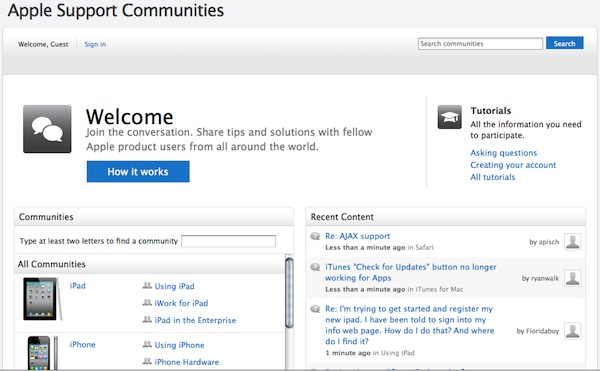Viewport: 600px width, 371px height.
Task: Click the Welcome speech bubbles icon
Action: coord(47,129)
